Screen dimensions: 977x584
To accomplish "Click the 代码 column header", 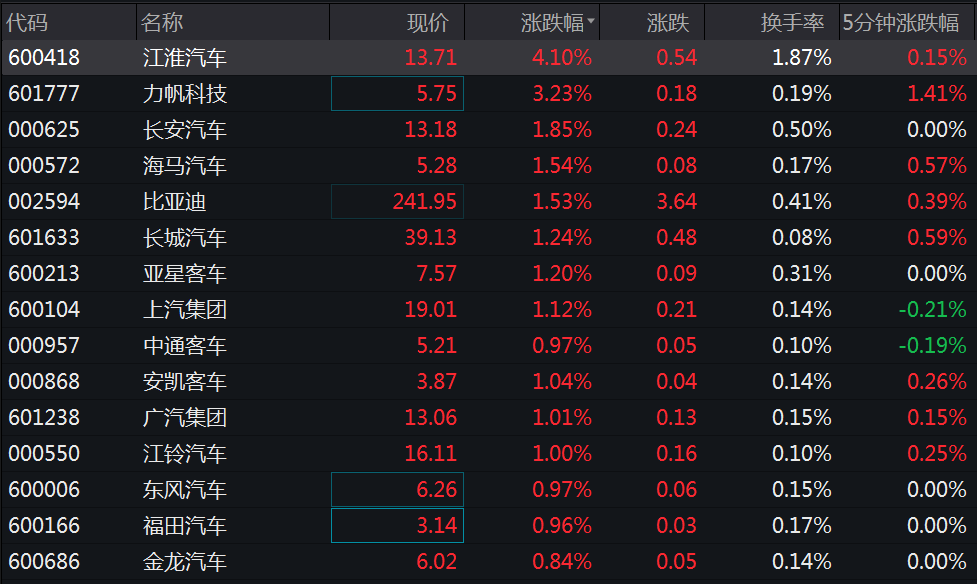I will 27,22.
